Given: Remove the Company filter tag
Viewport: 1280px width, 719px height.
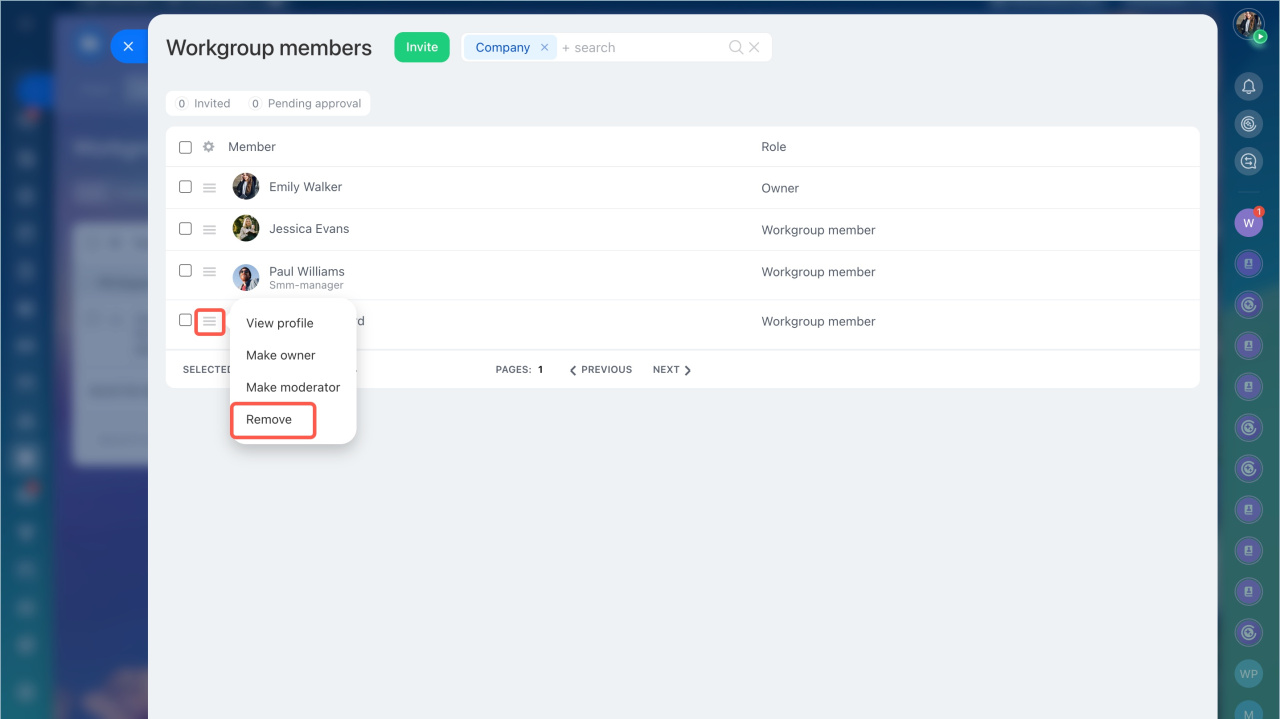Looking at the screenshot, I should [544, 48].
